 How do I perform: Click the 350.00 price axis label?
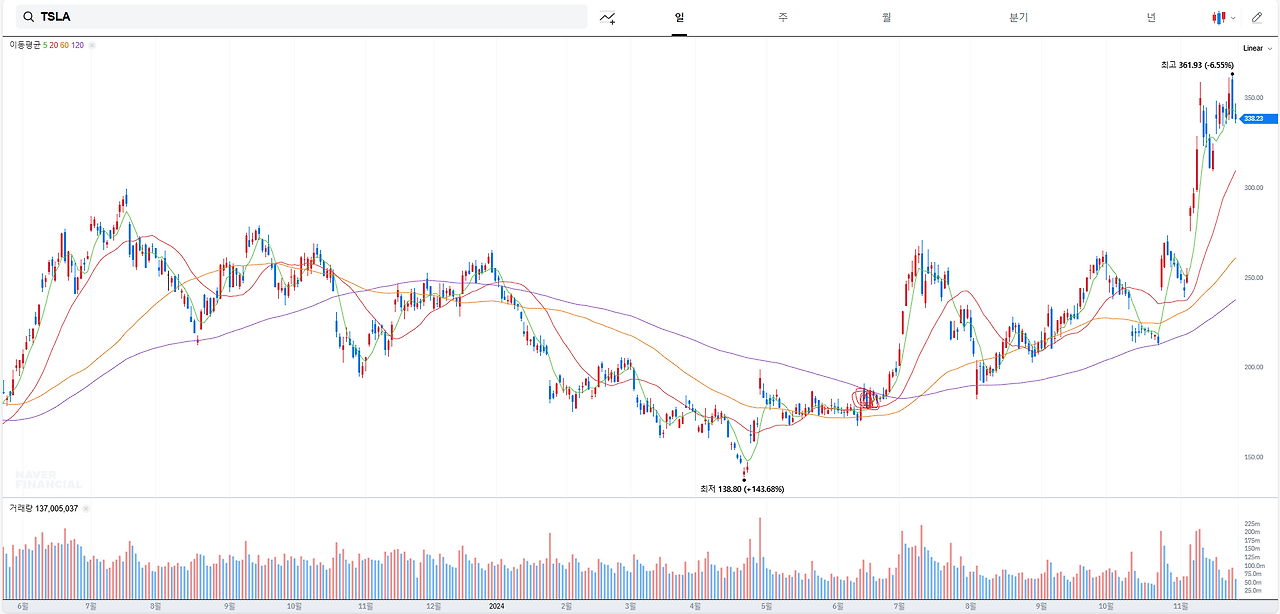1253,97
